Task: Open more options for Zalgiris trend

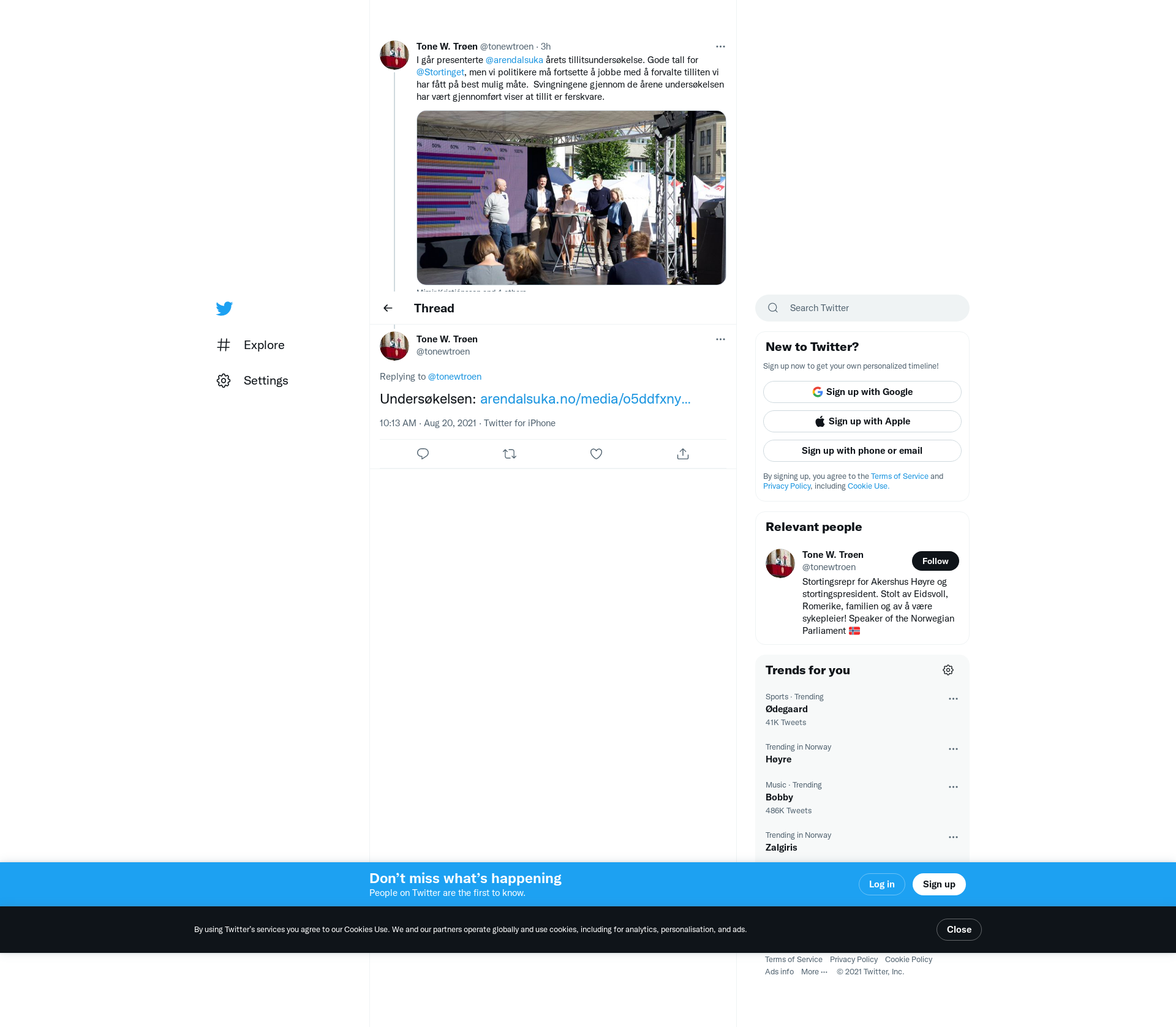Action: (953, 837)
